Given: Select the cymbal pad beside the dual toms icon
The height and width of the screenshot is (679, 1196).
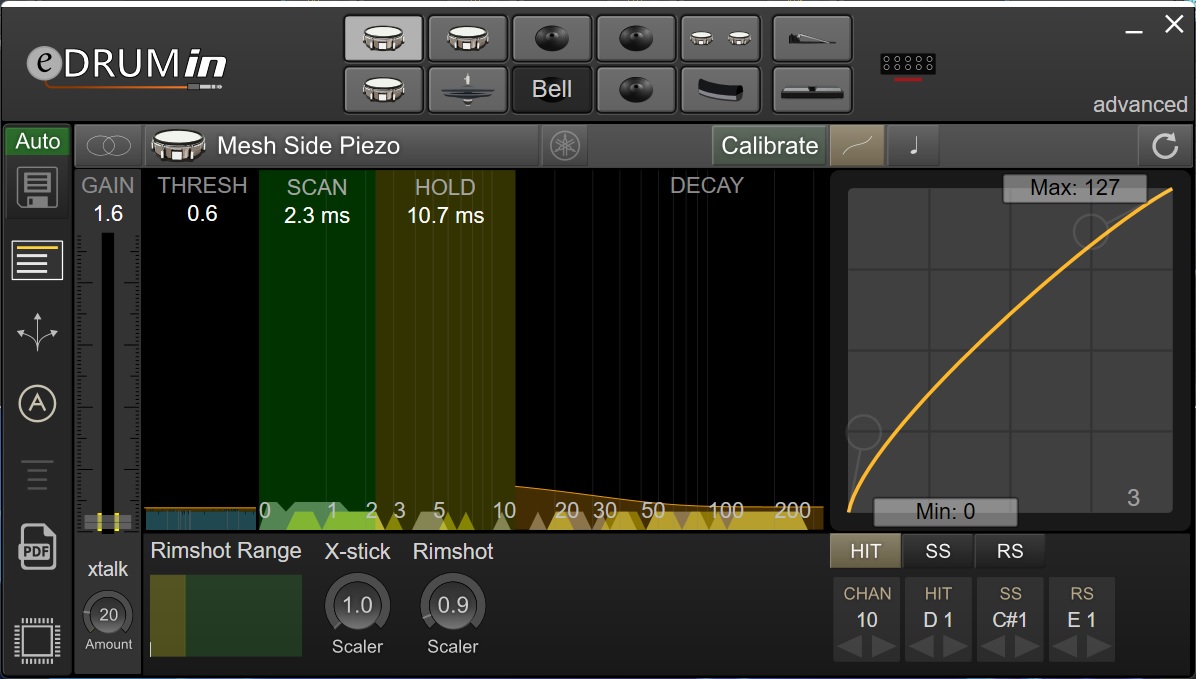Looking at the screenshot, I should (x=635, y=38).
